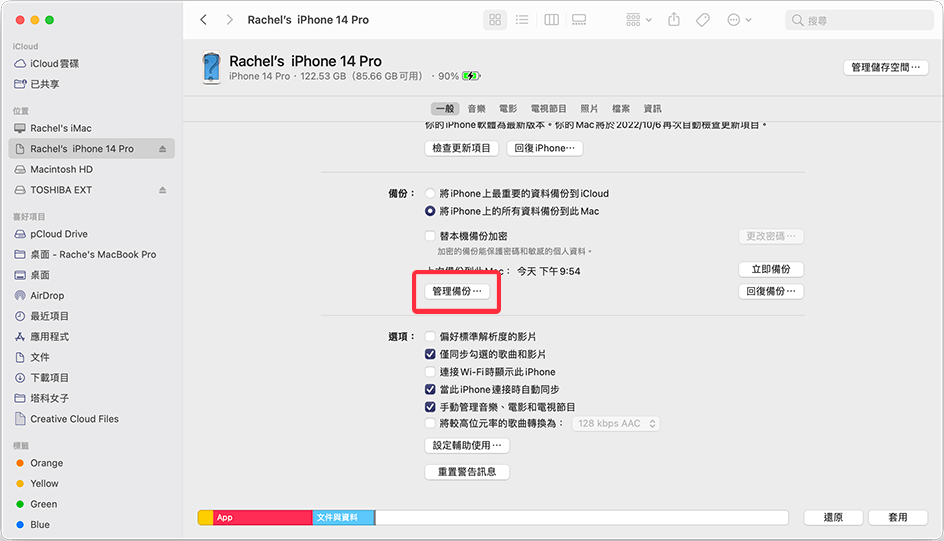Click the pCloud Drive icon
The image size is (944, 541).
[x=20, y=233]
